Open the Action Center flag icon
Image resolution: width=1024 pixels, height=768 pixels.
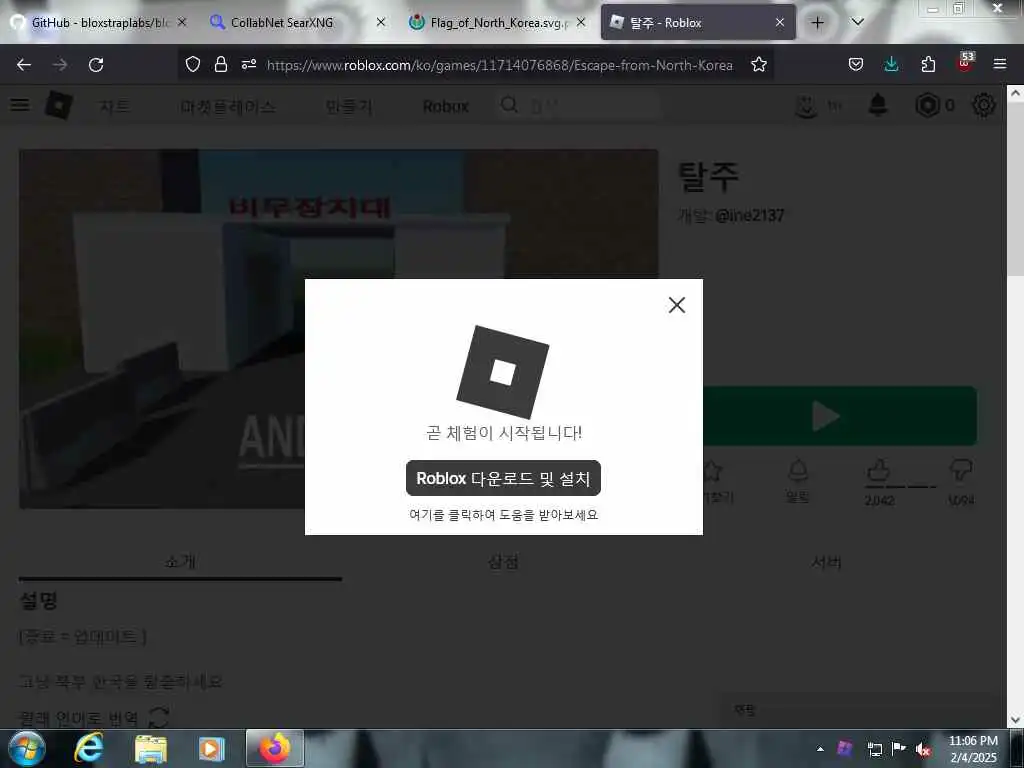coord(899,748)
